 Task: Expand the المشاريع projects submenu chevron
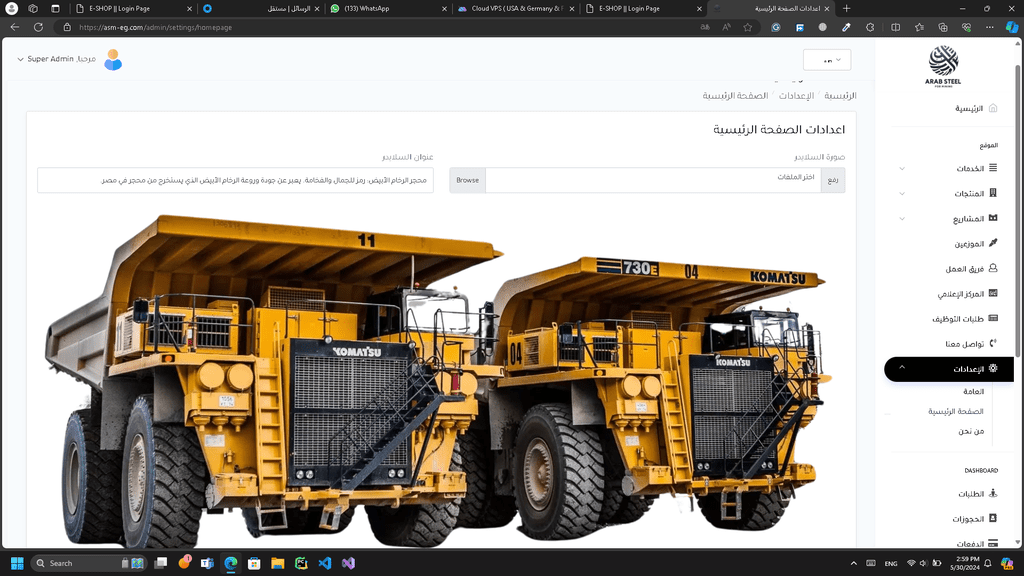(902, 219)
